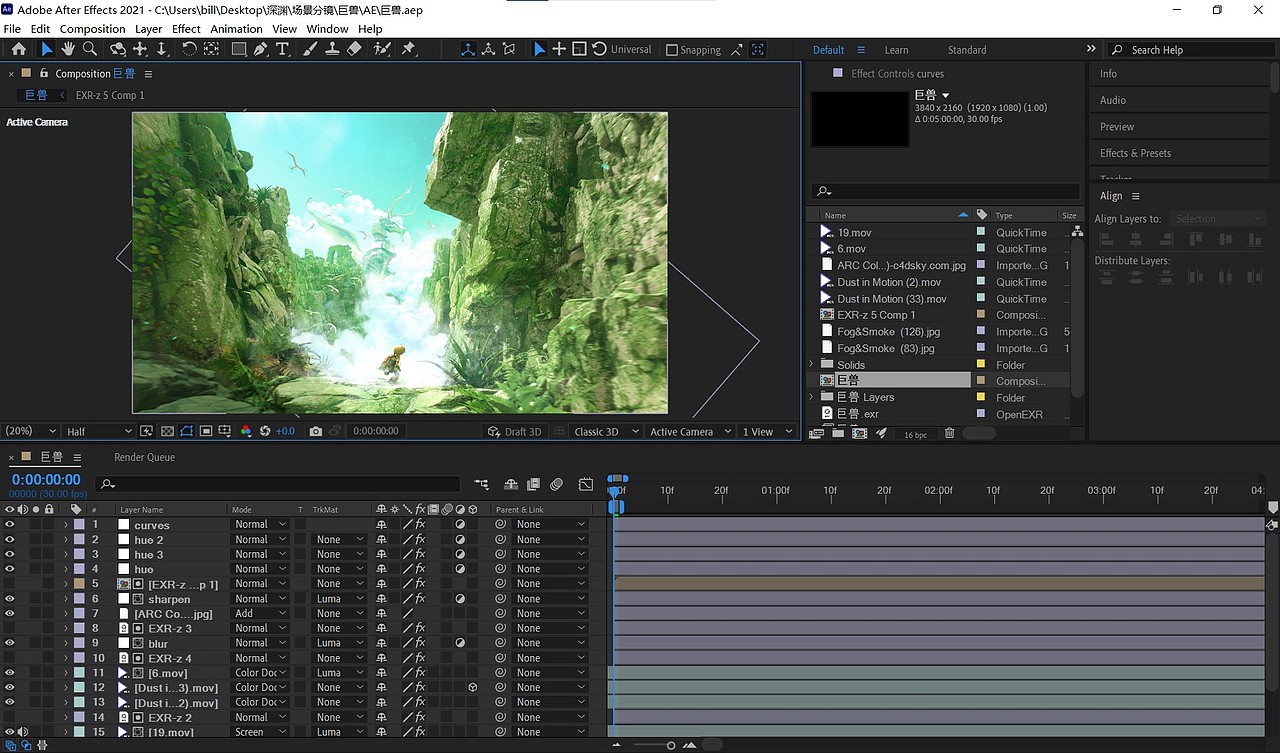This screenshot has width=1280, height=753.
Task: Create a new folder in Project panel
Action: point(838,433)
